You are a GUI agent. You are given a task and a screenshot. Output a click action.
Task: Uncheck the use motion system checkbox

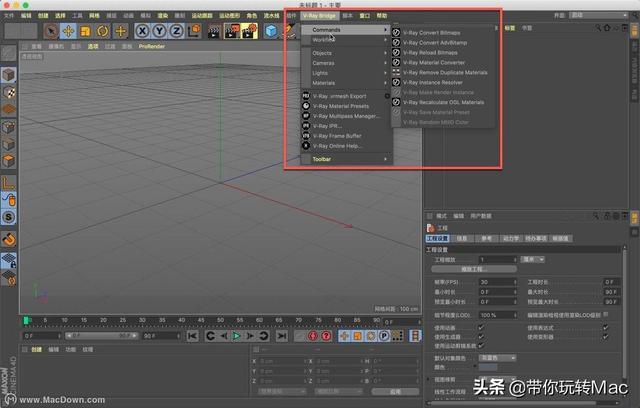tap(481, 346)
